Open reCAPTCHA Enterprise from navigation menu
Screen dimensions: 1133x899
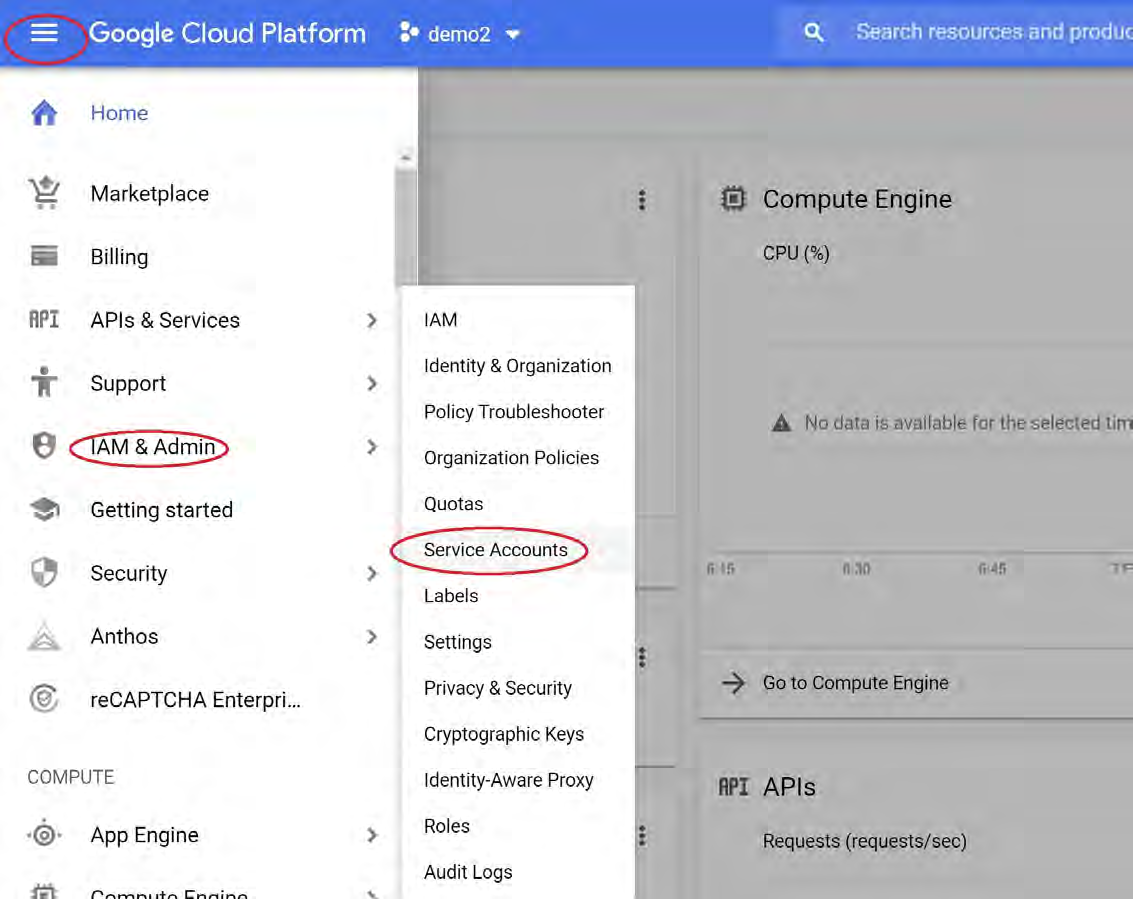pos(195,700)
